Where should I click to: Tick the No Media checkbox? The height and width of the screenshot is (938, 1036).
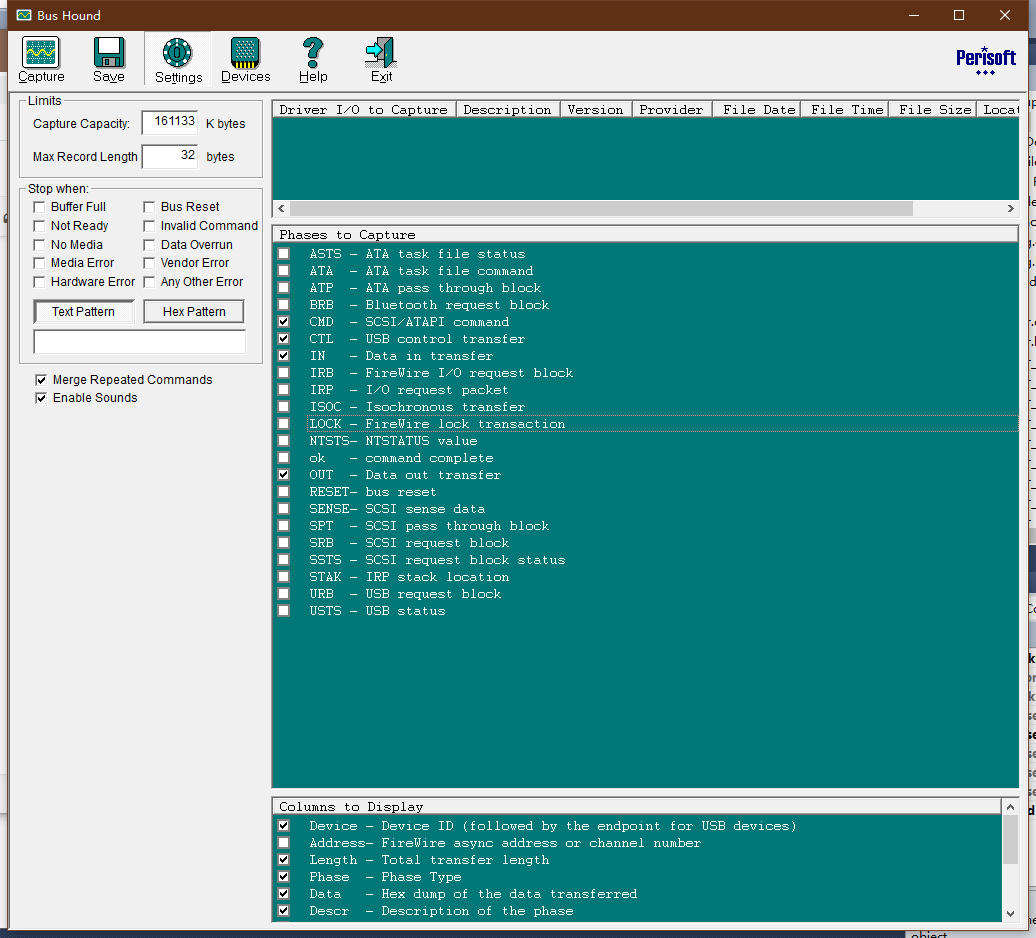pyautogui.click(x=39, y=245)
